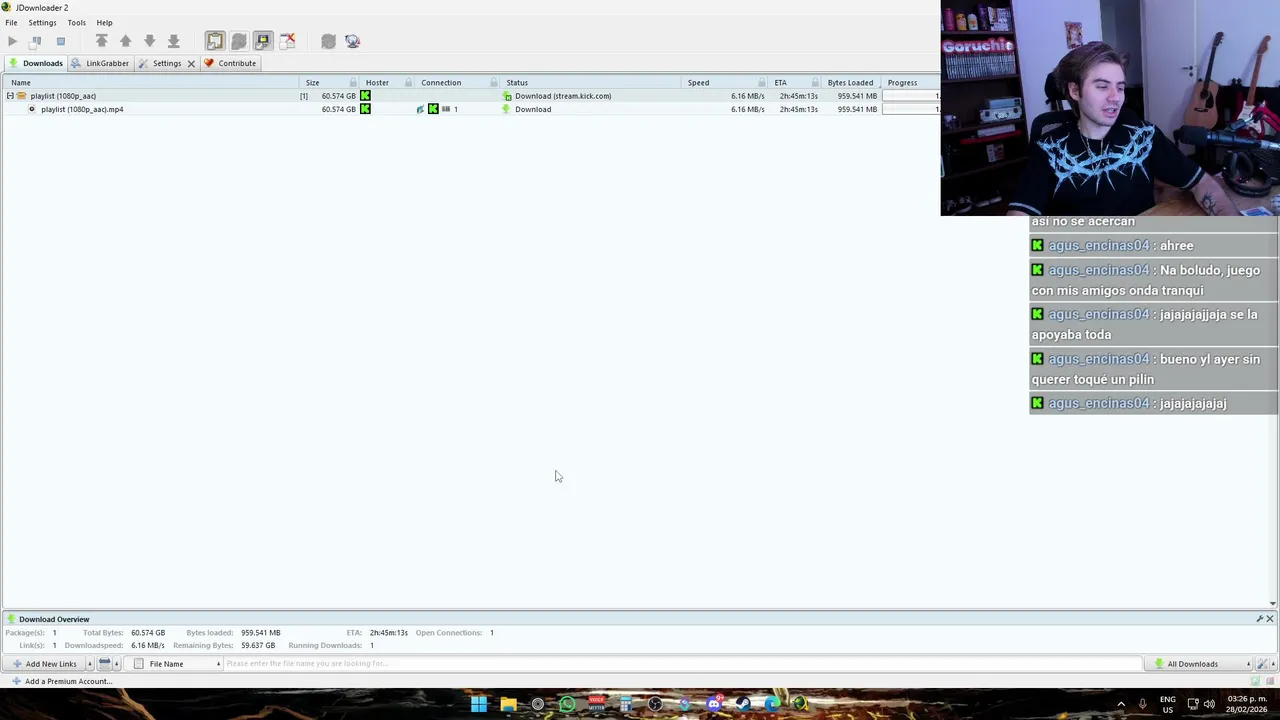Image resolution: width=1280 pixels, height=720 pixels.
Task: Expand the Add New Links dropdown arrow
Action: tap(89, 664)
